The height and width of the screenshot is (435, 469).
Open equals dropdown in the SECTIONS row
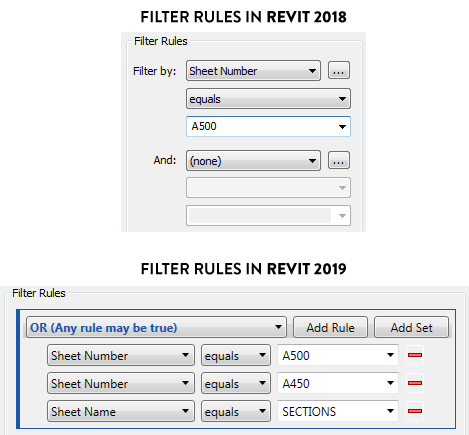click(x=236, y=411)
